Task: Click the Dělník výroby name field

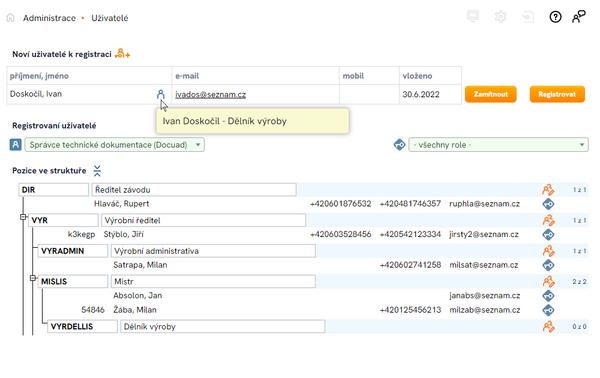Action: pos(223,327)
